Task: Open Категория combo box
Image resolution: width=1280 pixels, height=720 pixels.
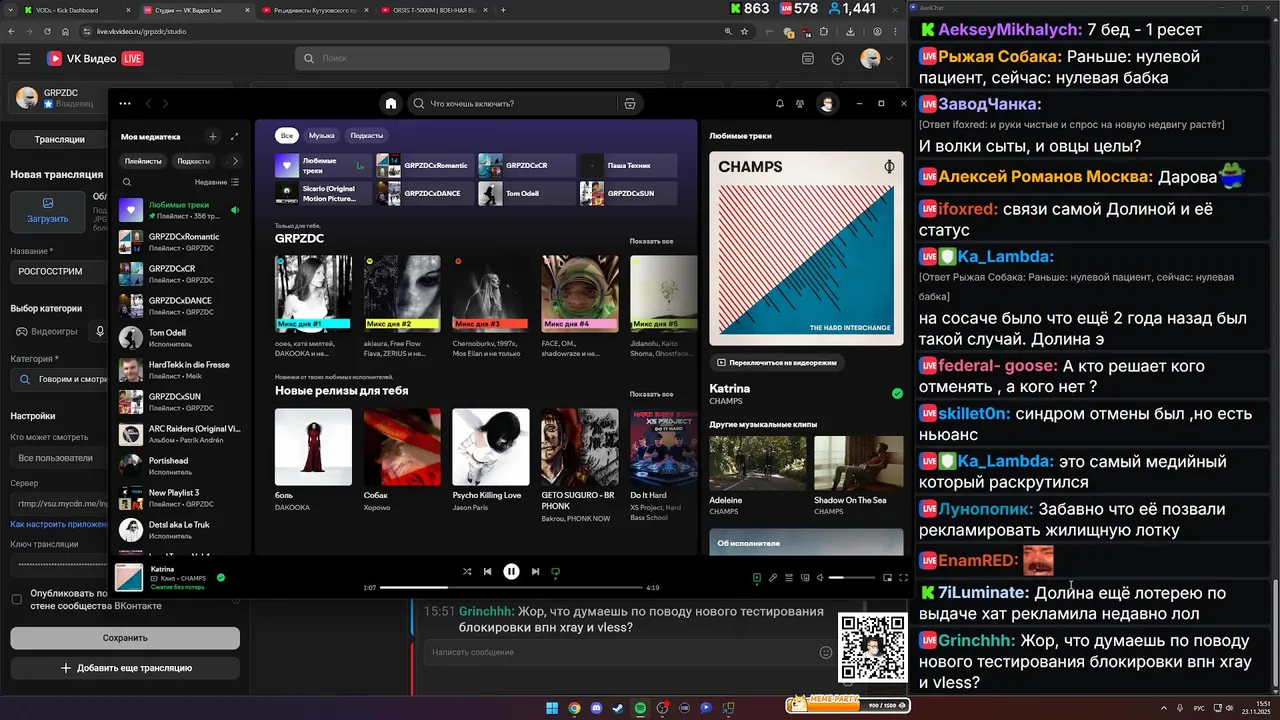Action: [x=60, y=380]
